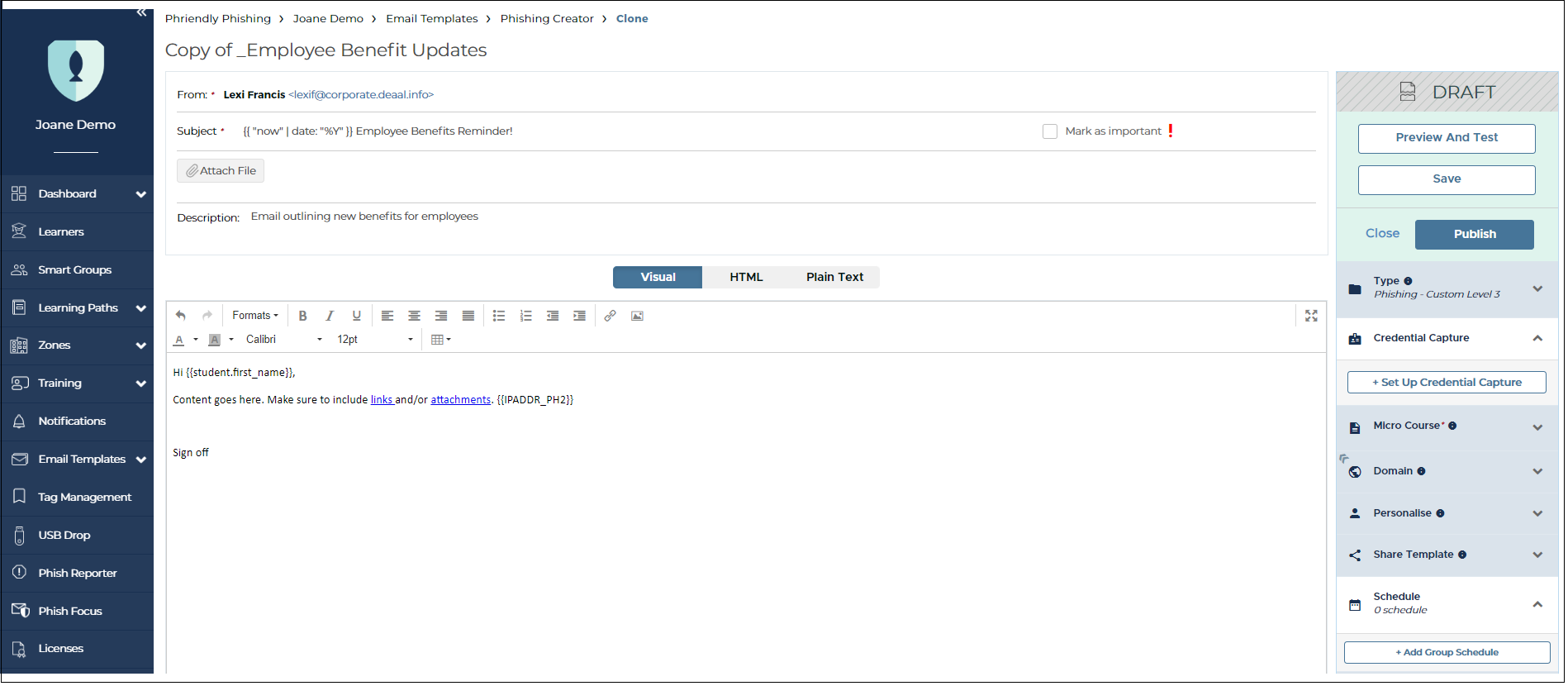Screen dimensions: 1568x686
Task: Click the info icon next to Type
Action: (1409, 281)
